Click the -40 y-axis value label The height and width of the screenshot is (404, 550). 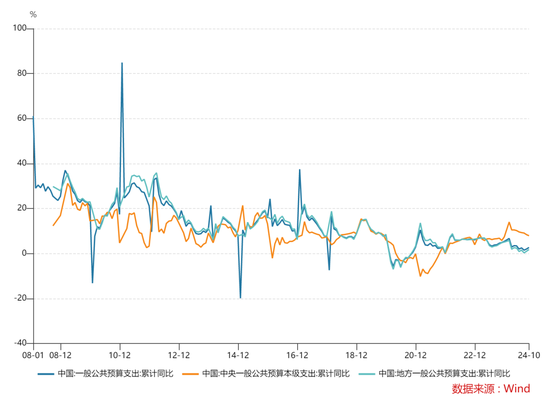coord(20,343)
